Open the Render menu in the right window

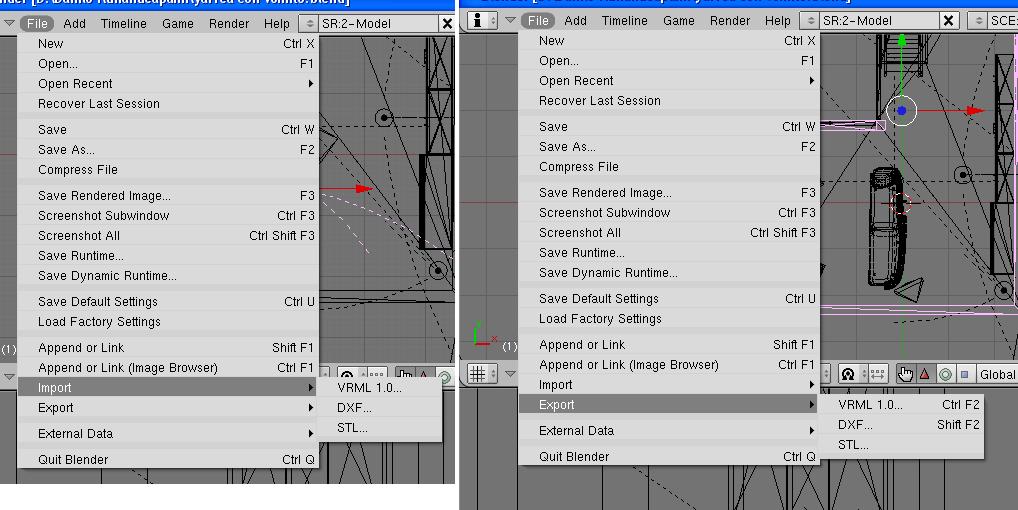click(x=730, y=21)
